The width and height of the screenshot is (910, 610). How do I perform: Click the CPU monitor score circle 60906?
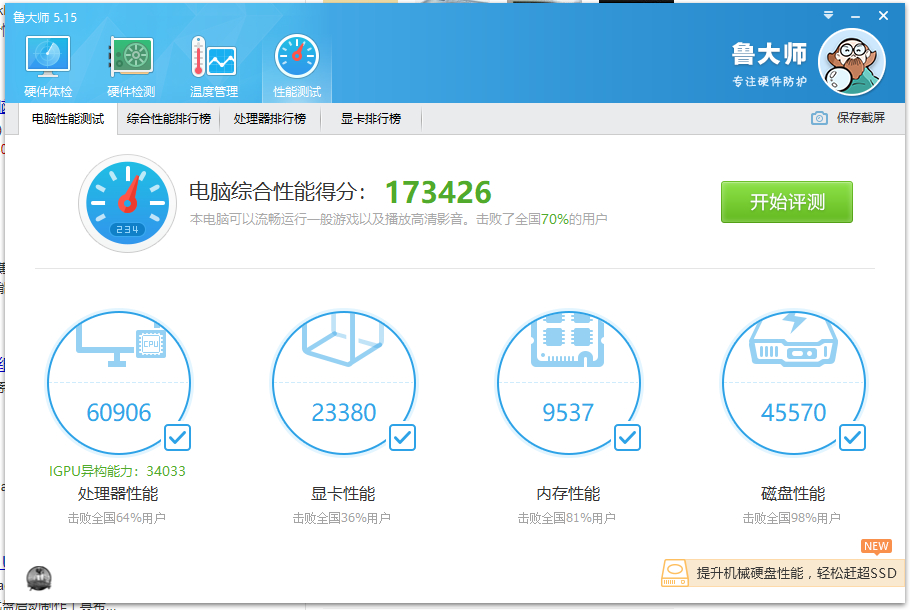[x=119, y=382]
